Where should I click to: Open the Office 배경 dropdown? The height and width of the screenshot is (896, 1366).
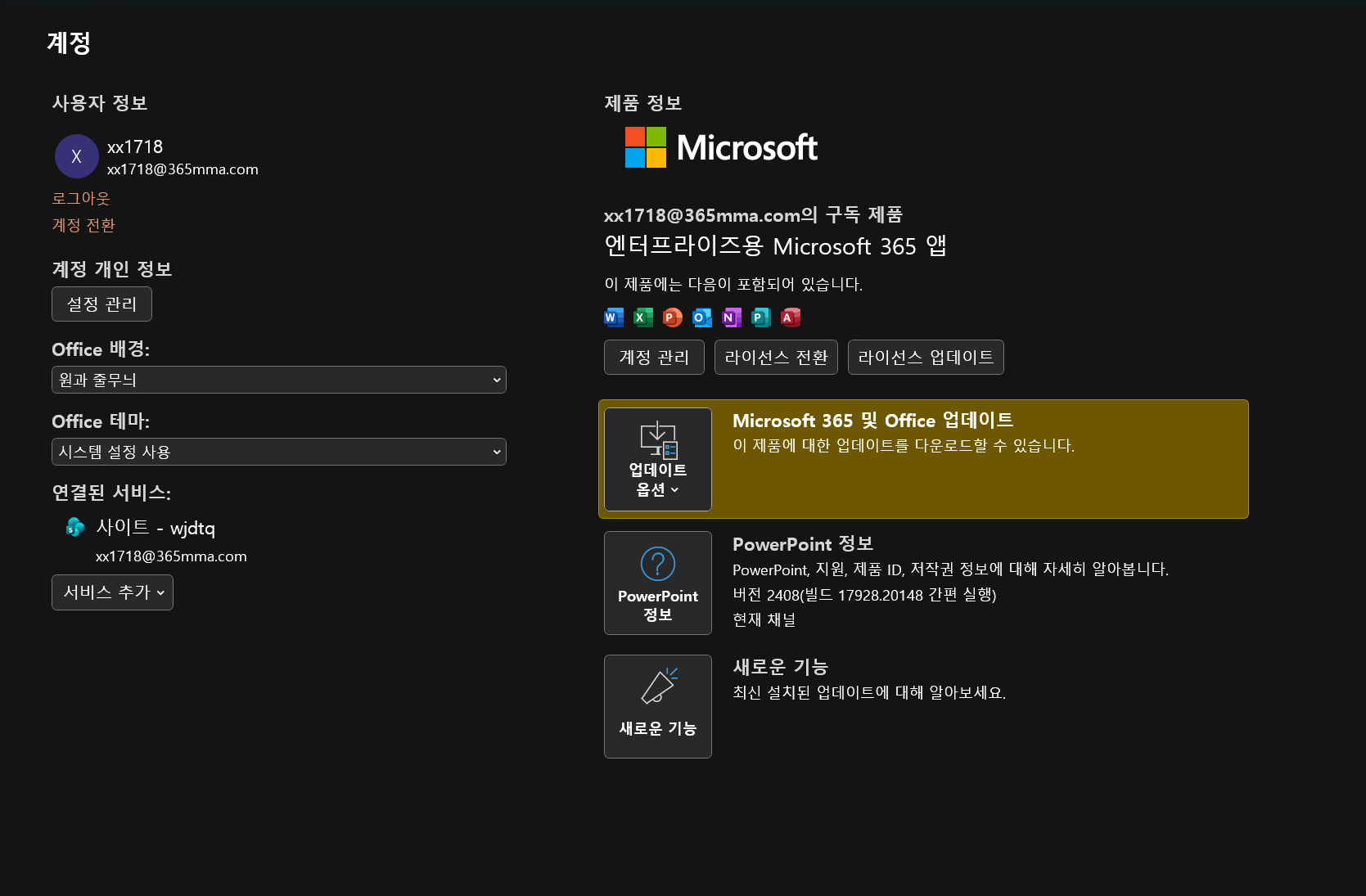point(279,380)
